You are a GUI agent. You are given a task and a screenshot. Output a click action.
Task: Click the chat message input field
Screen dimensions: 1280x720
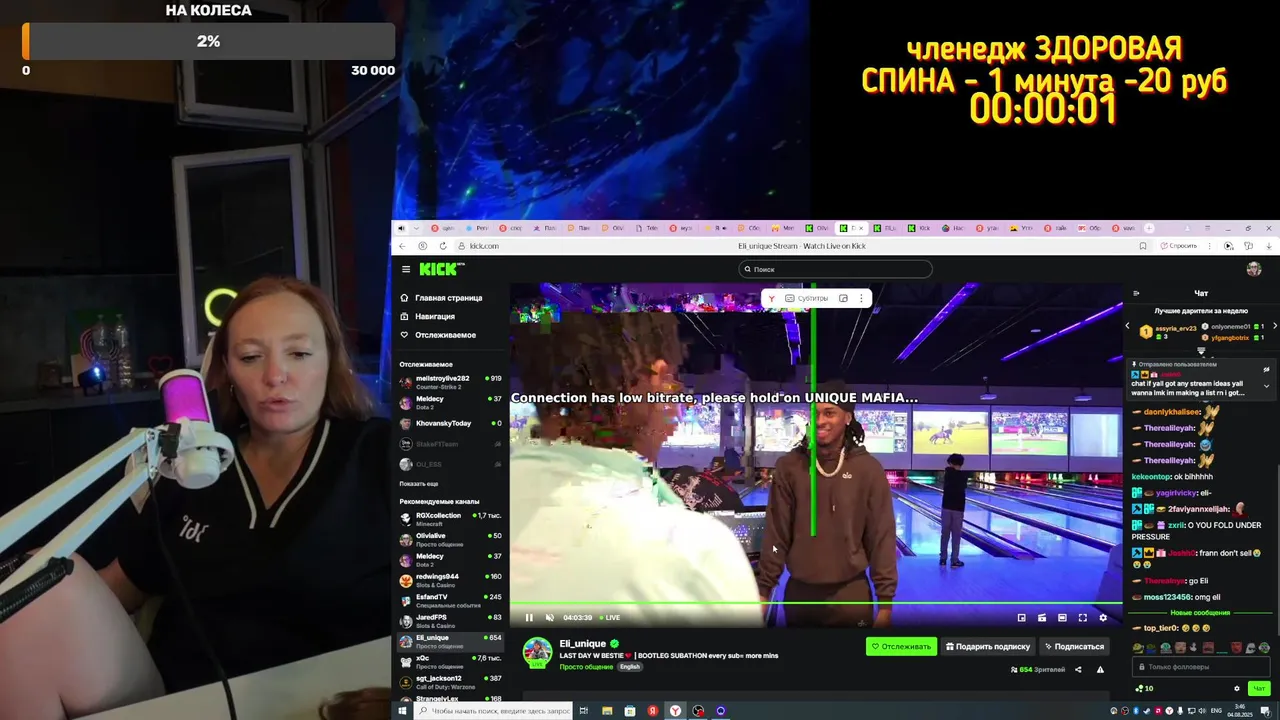1200,667
